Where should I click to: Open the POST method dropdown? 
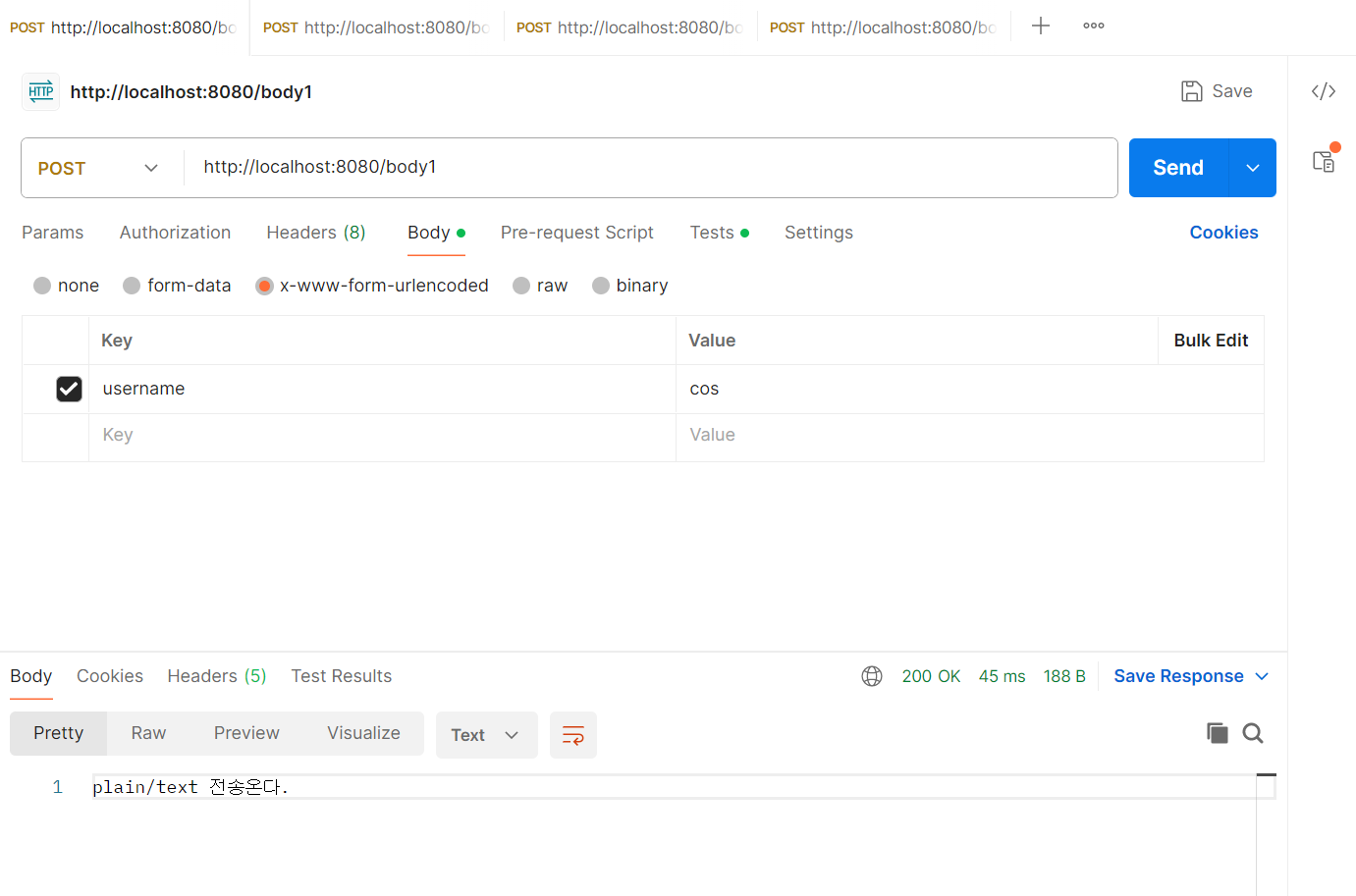click(98, 168)
